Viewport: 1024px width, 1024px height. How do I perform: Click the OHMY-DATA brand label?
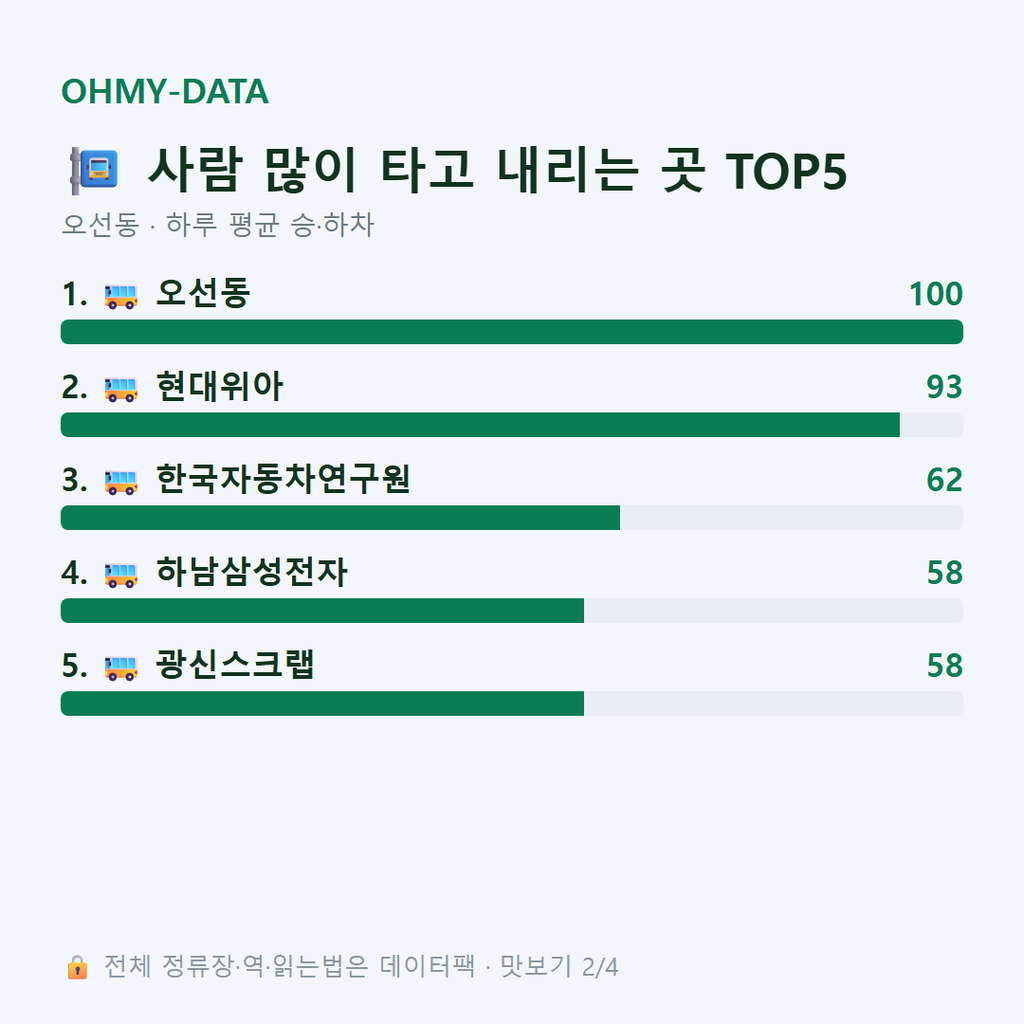tap(165, 91)
